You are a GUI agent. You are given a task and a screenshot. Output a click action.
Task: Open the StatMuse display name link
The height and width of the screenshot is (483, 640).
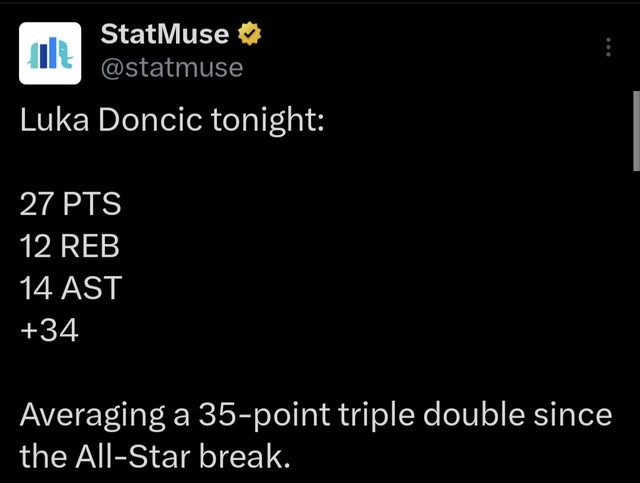point(166,36)
